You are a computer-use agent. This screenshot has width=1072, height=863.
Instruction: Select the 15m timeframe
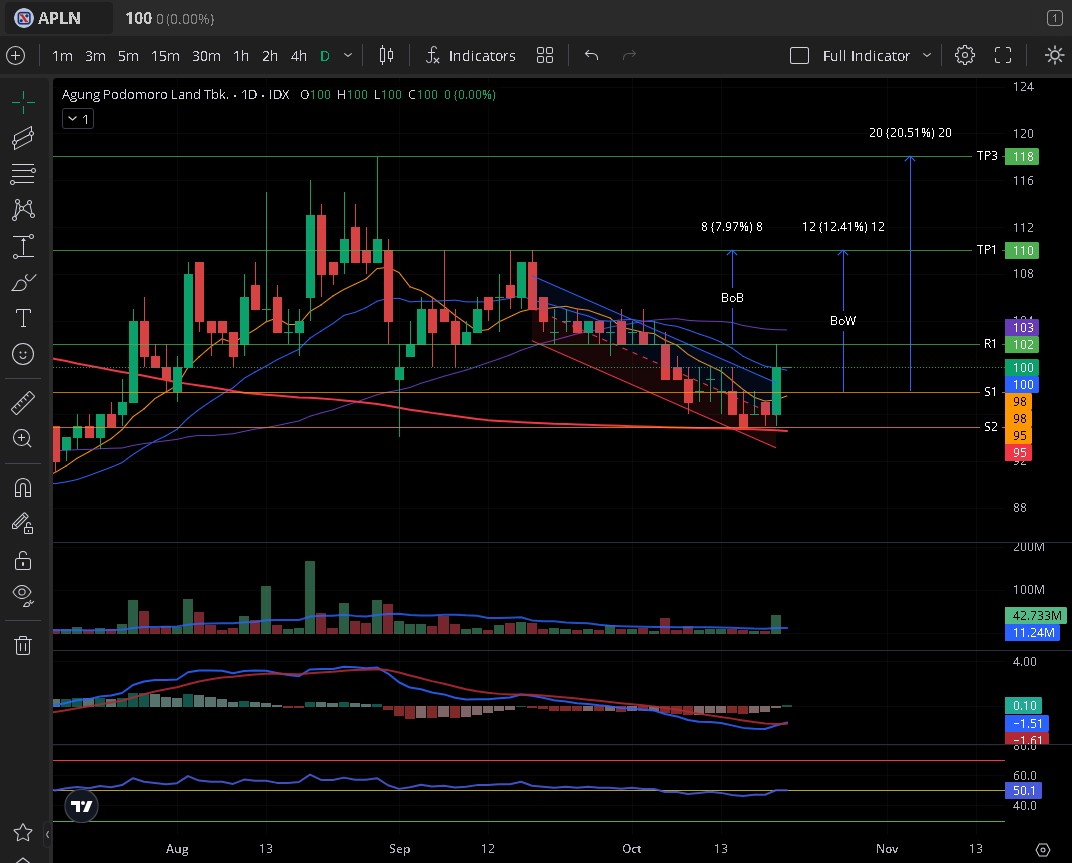click(x=165, y=56)
